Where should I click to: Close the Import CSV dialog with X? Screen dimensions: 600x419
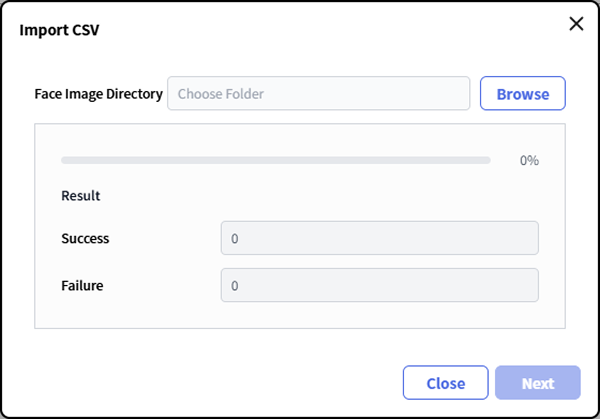(576, 24)
